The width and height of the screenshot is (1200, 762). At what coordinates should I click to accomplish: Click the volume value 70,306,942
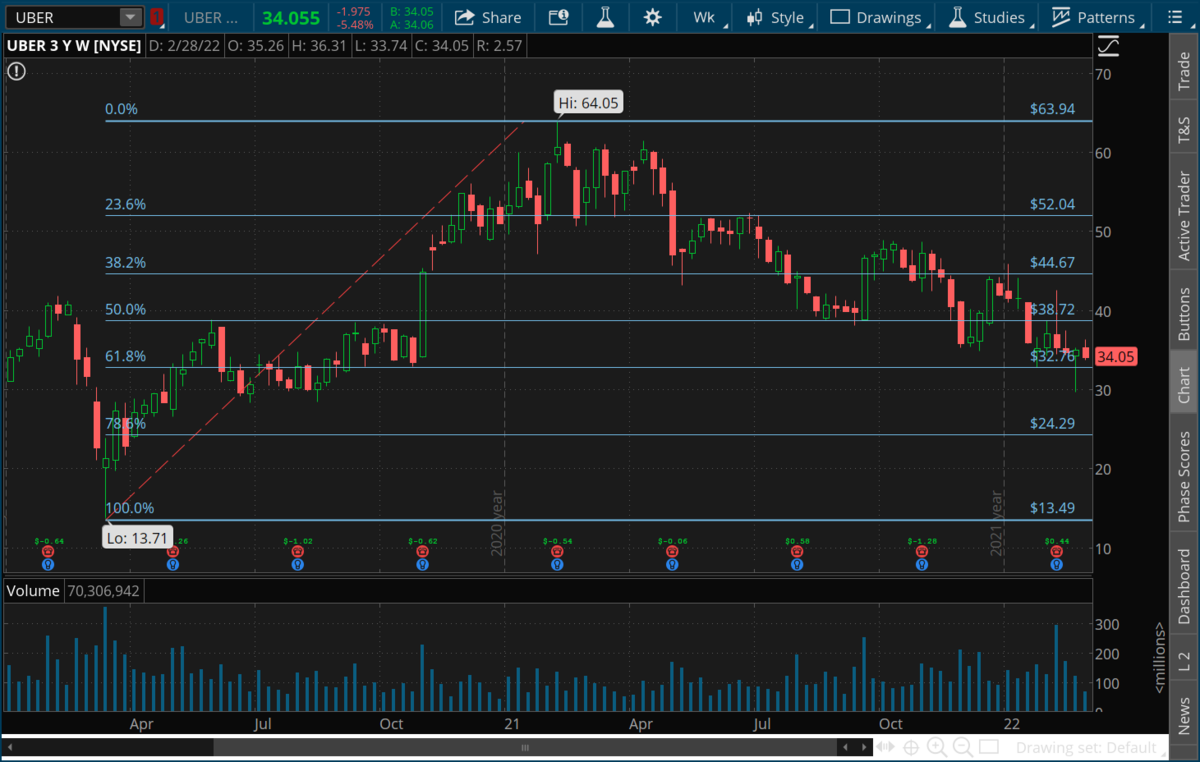click(x=103, y=591)
